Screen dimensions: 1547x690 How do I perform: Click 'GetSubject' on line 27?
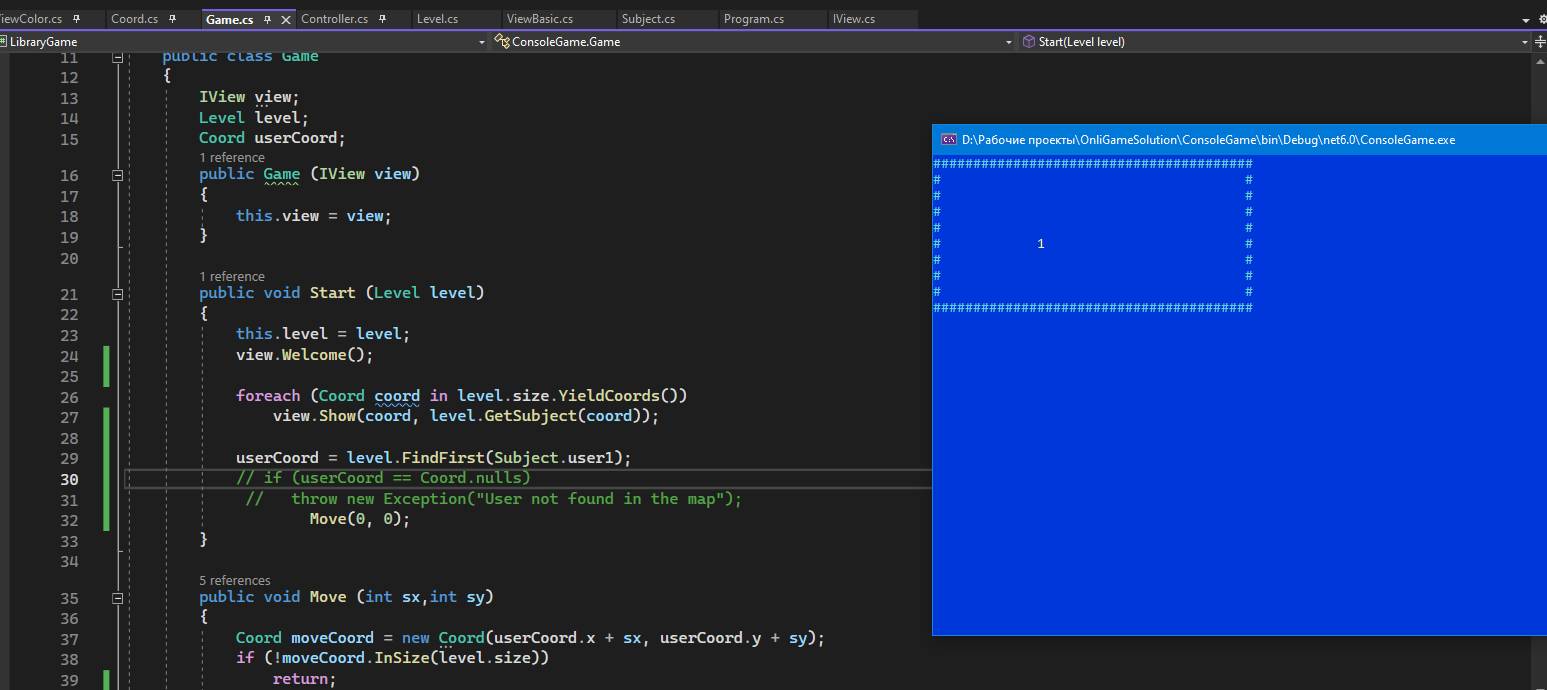530,416
